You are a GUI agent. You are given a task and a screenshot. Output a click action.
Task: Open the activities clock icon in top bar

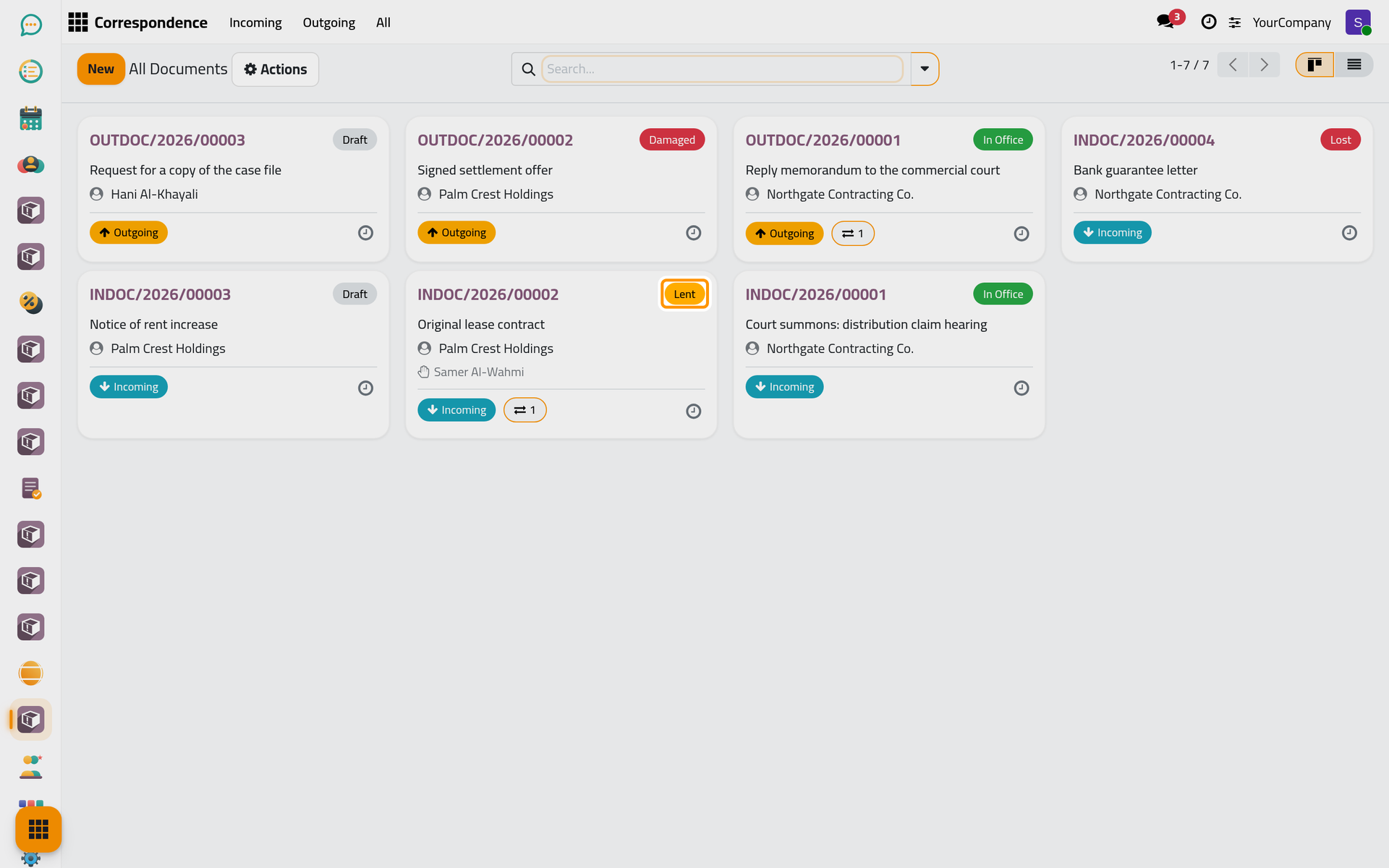pyautogui.click(x=1208, y=22)
